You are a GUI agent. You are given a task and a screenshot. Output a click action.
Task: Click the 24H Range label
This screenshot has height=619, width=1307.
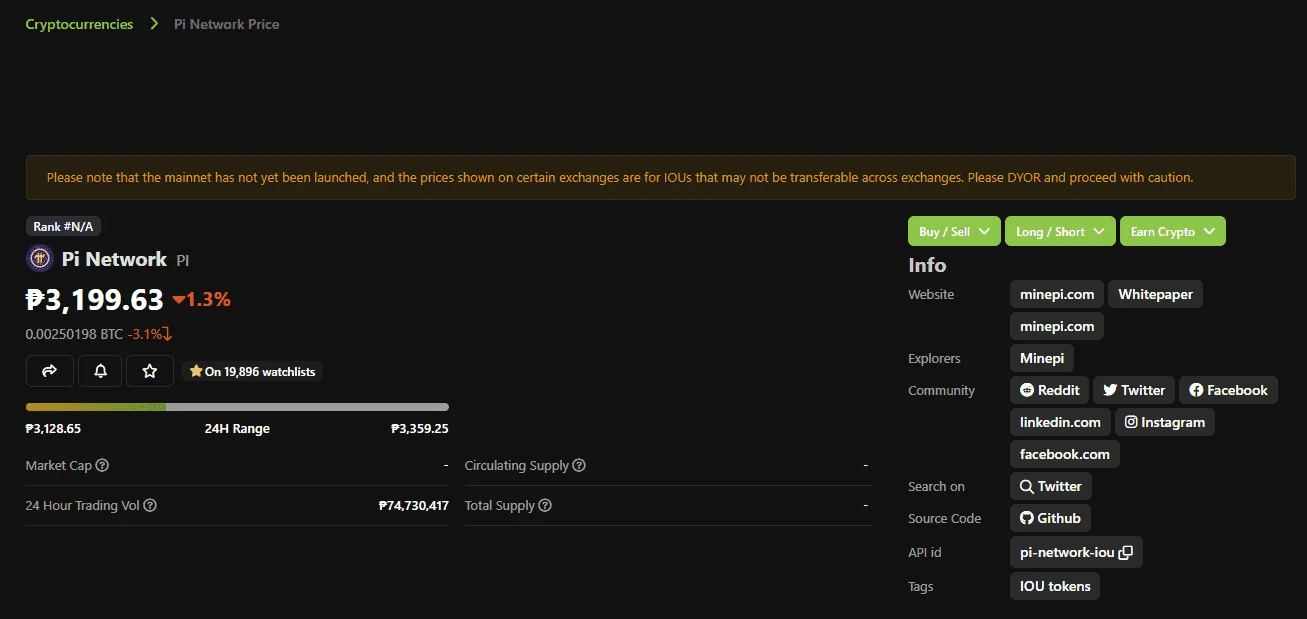tap(237, 428)
